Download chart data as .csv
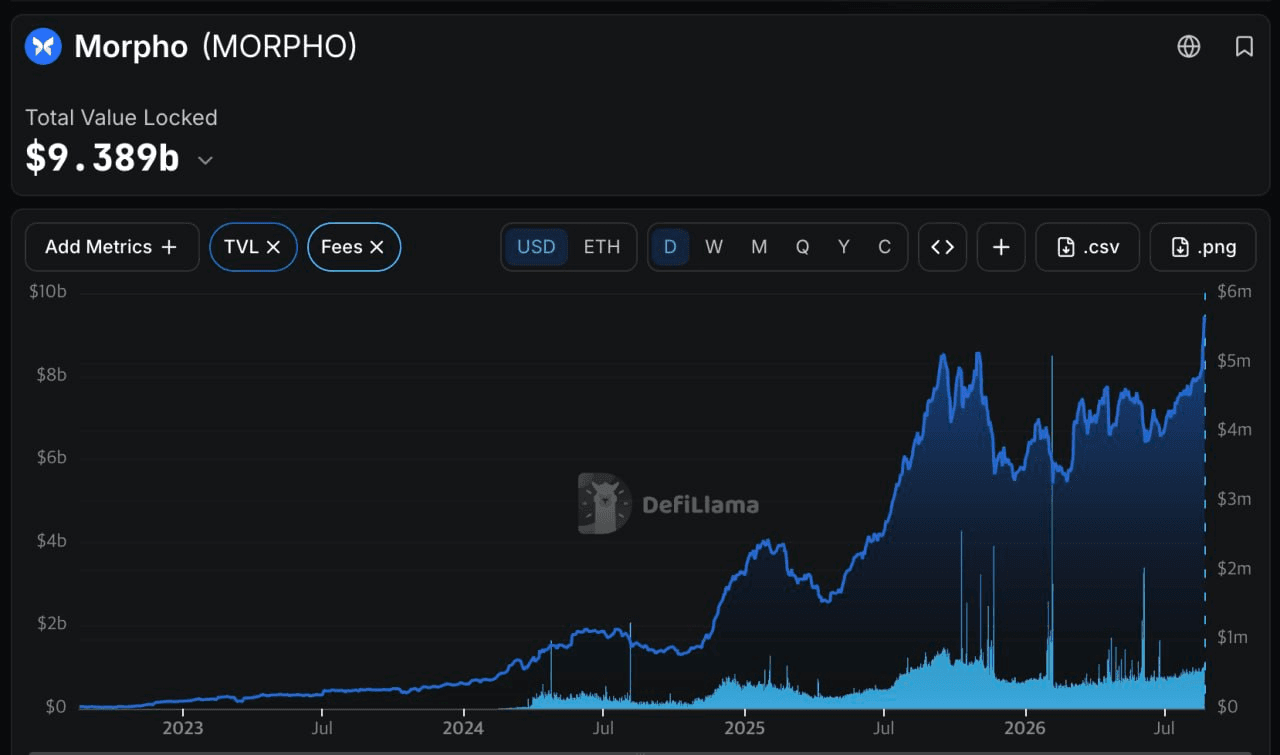This screenshot has height=755, width=1280. click(1088, 247)
